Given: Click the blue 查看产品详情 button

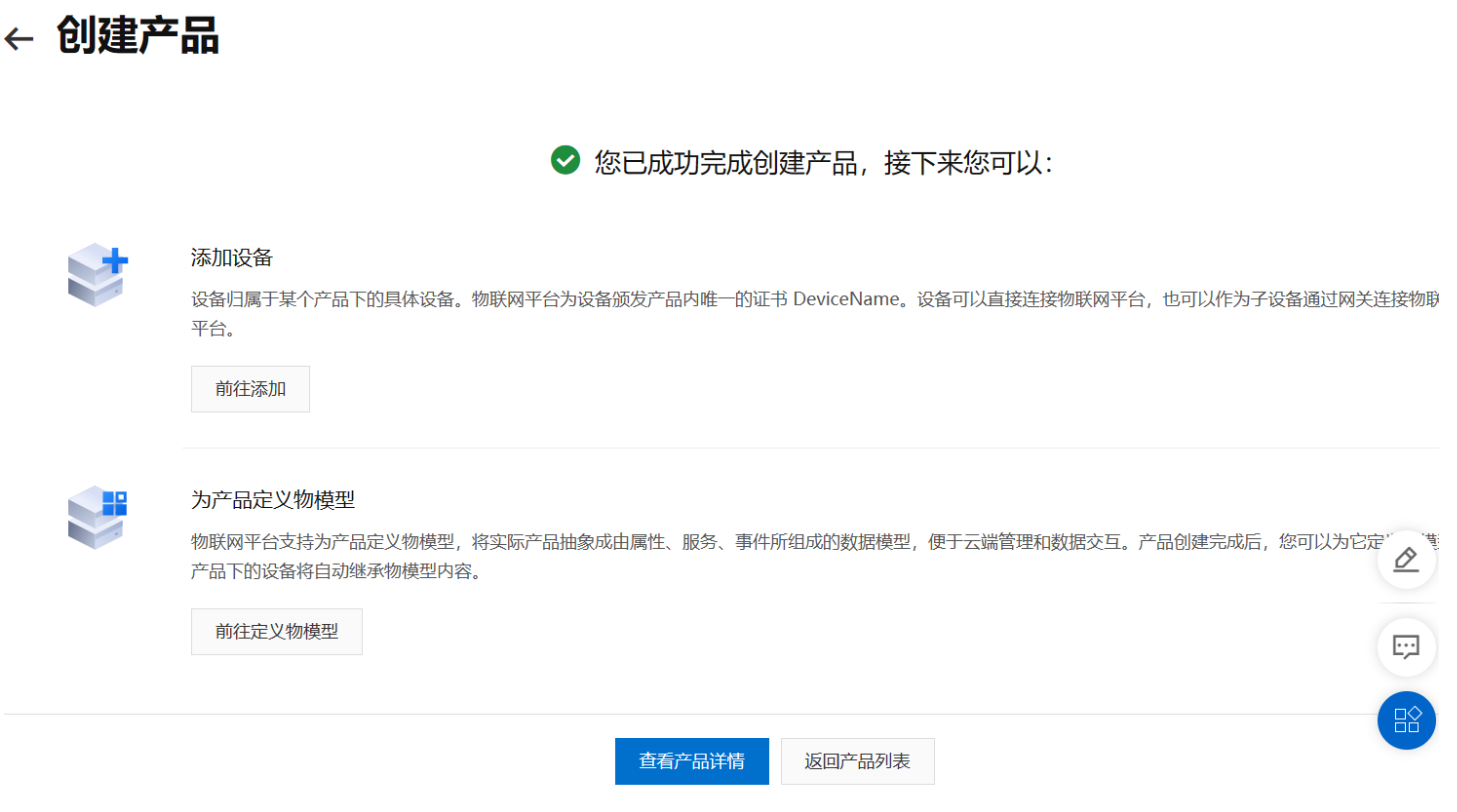Looking at the screenshot, I should (691, 761).
